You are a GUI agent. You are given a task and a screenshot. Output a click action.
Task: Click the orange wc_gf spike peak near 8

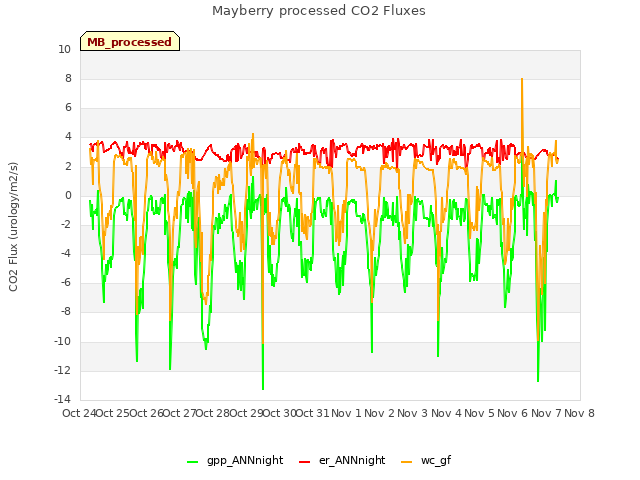(522, 79)
